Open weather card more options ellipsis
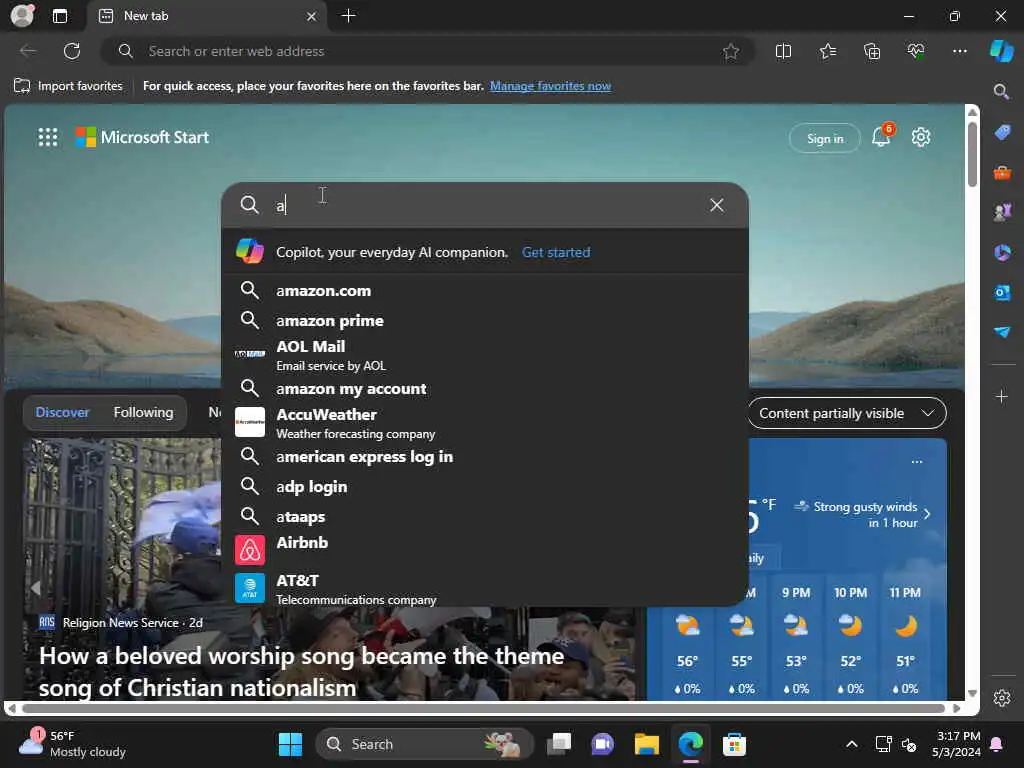1024x768 pixels. tap(917, 461)
